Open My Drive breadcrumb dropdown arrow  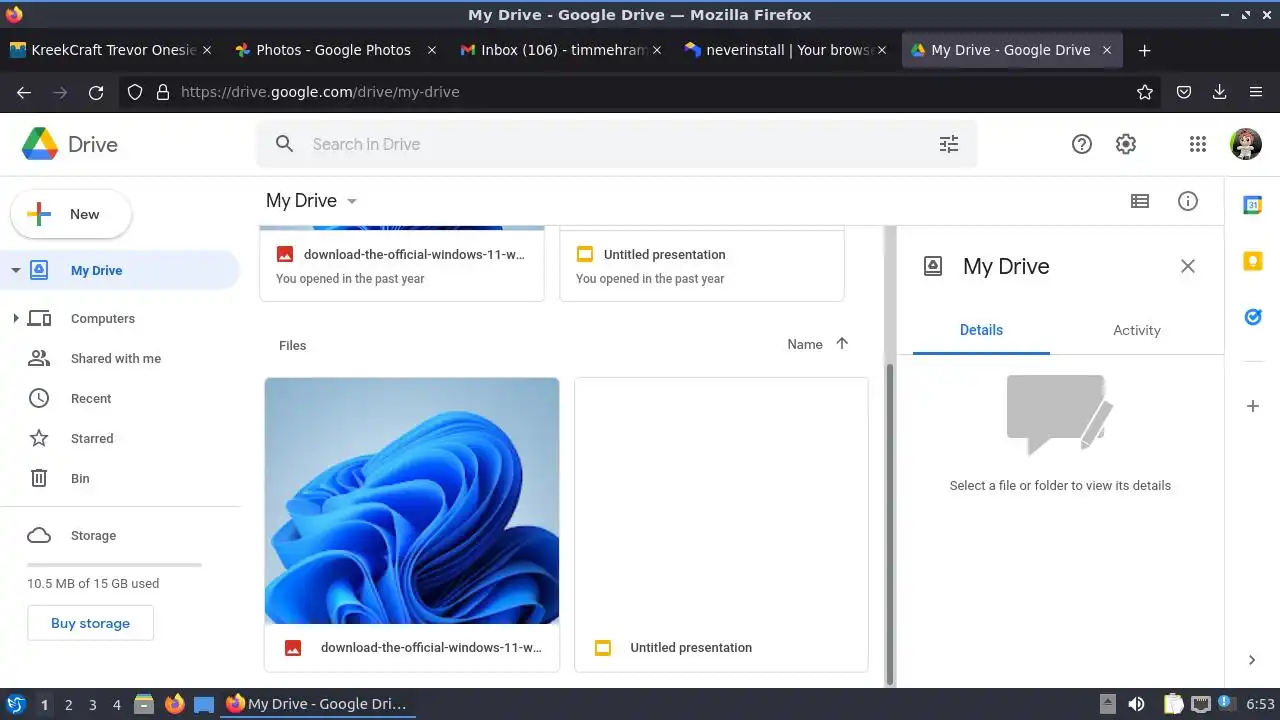[x=352, y=201]
